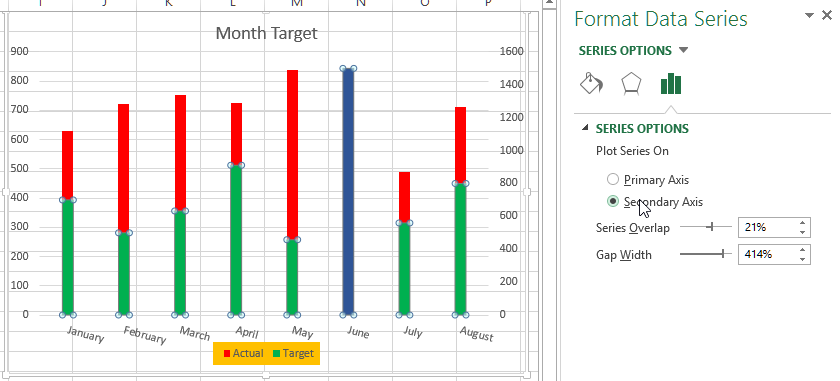
Task: Click the red January Actual bar segment
Action: coord(68,165)
